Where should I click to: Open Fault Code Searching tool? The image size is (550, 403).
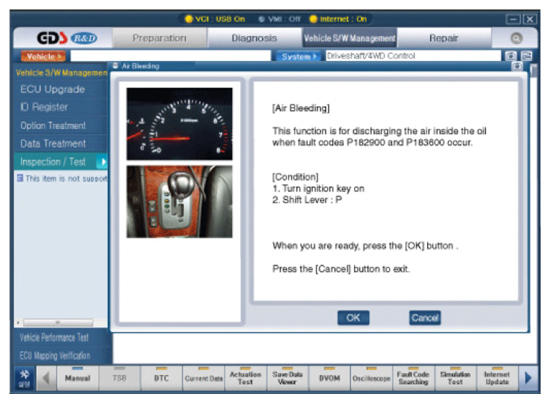coord(413,378)
